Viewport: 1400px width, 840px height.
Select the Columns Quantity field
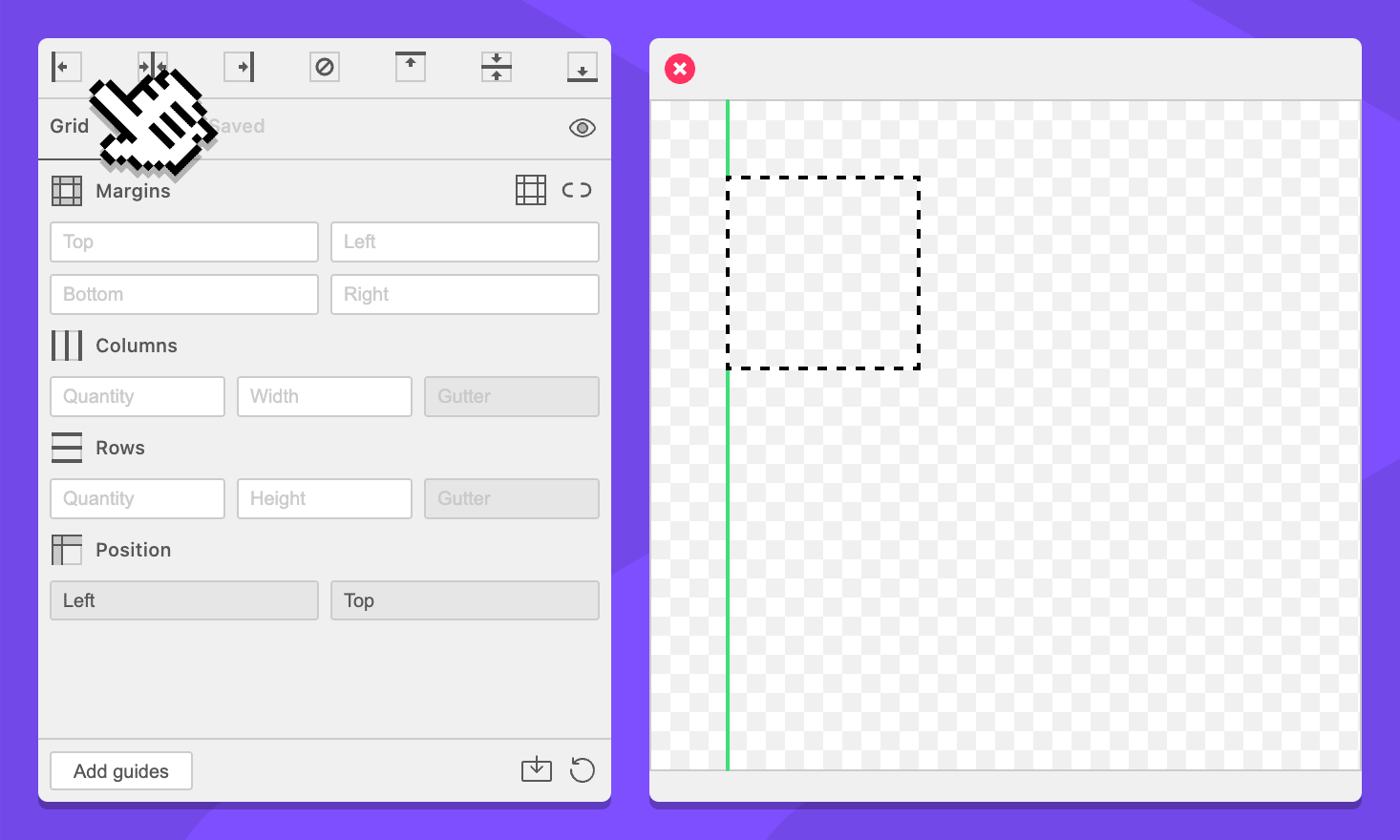point(138,397)
